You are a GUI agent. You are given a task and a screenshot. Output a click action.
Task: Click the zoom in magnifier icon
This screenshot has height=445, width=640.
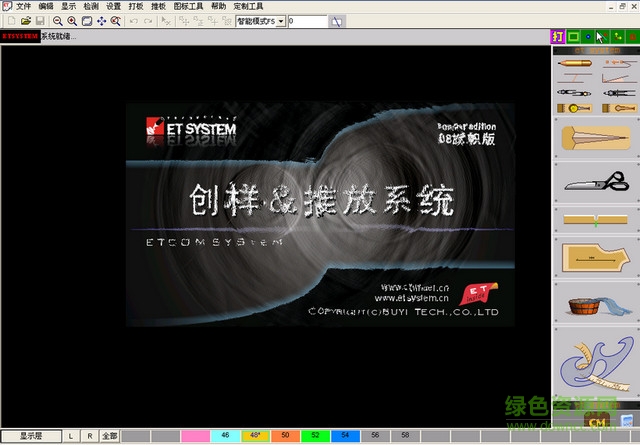click(72, 21)
